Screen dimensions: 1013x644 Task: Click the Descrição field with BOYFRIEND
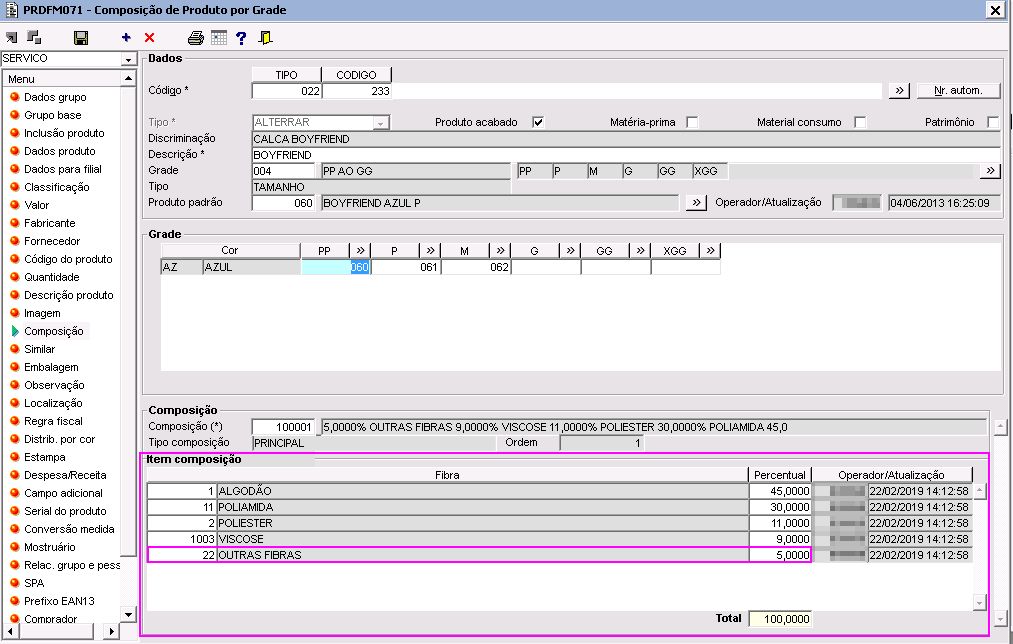click(625, 155)
